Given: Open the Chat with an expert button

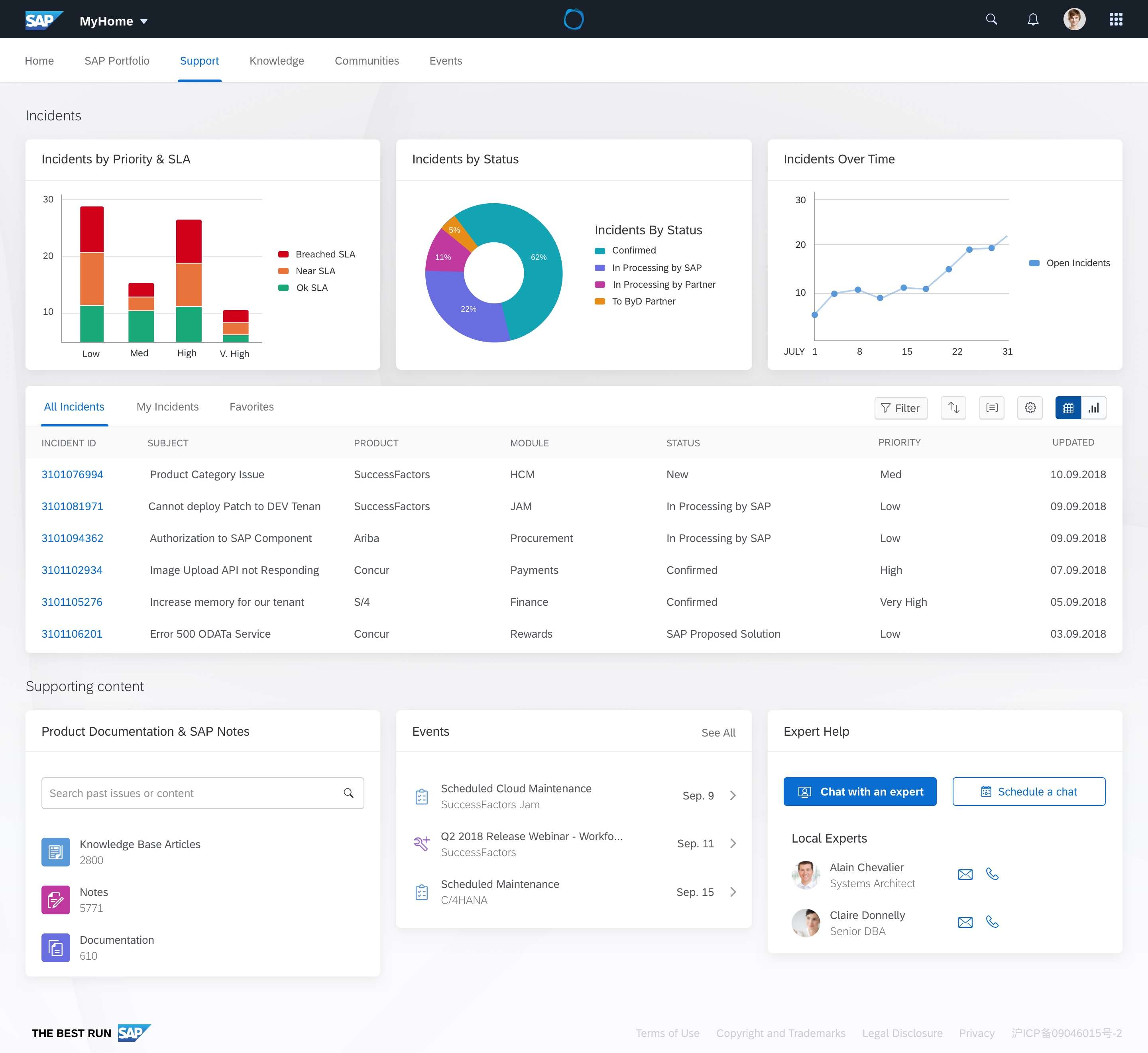Looking at the screenshot, I should (860, 792).
